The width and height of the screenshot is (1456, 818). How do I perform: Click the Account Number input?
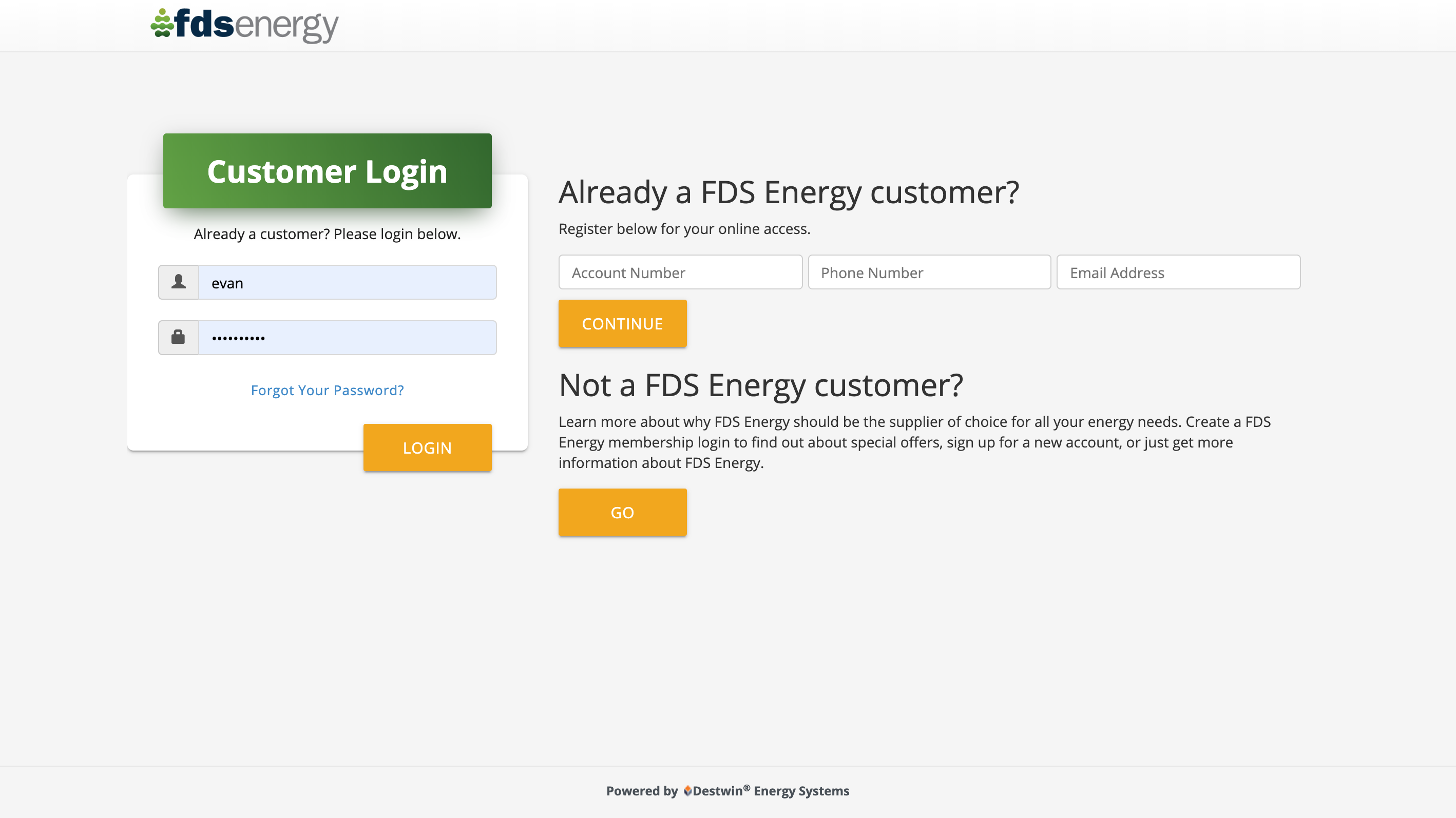(x=680, y=272)
